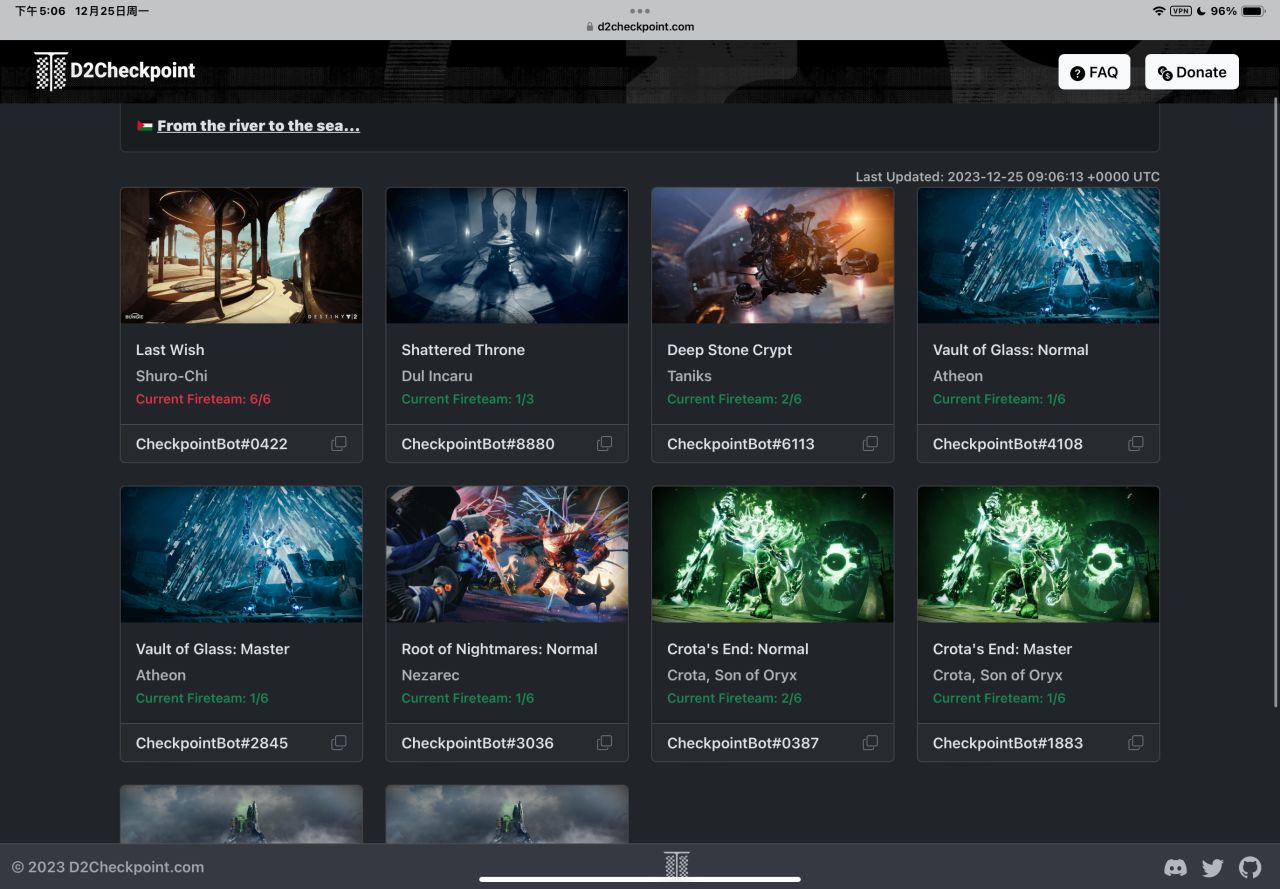Copy CheckpointBot#0387 name via copy icon

coord(870,742)
